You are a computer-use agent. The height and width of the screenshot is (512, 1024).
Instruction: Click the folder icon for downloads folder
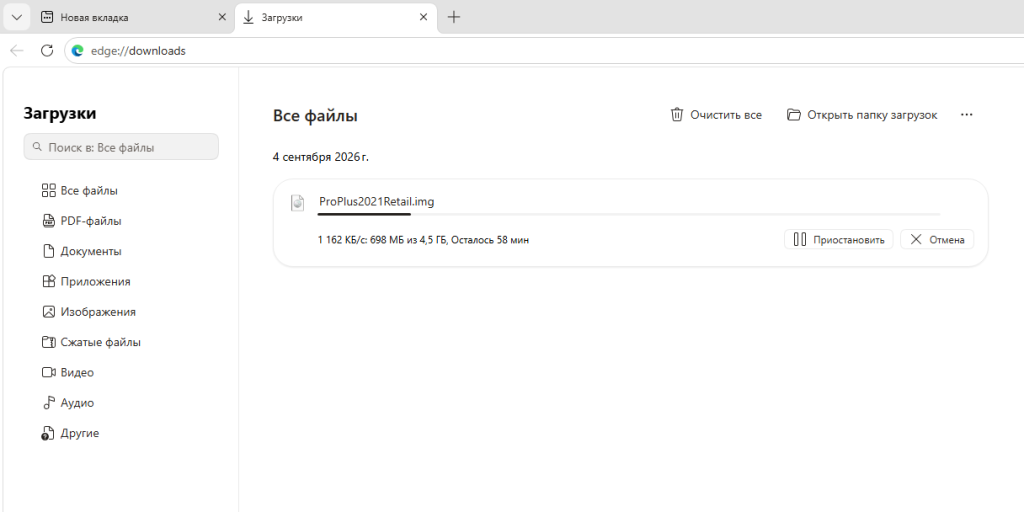pyautogui.click(x=793, y=115)
